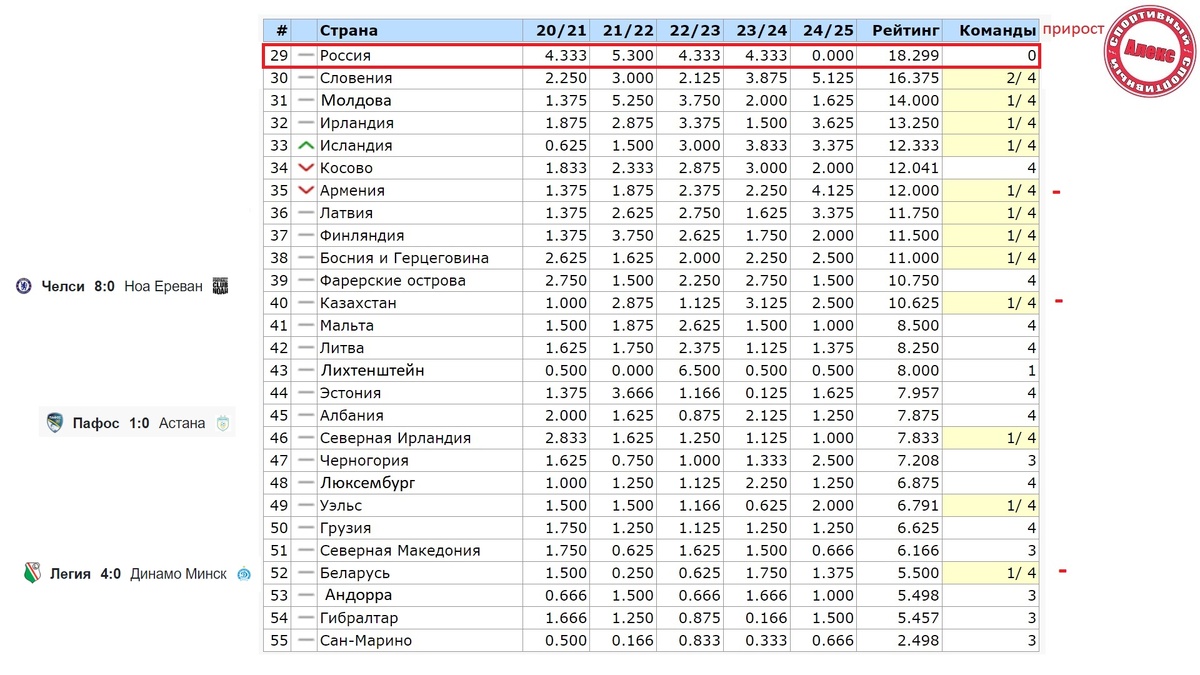Screen dimensions: 1200x675
Task: Select the Беларусь country cell
Action: [x=420, y=573]
